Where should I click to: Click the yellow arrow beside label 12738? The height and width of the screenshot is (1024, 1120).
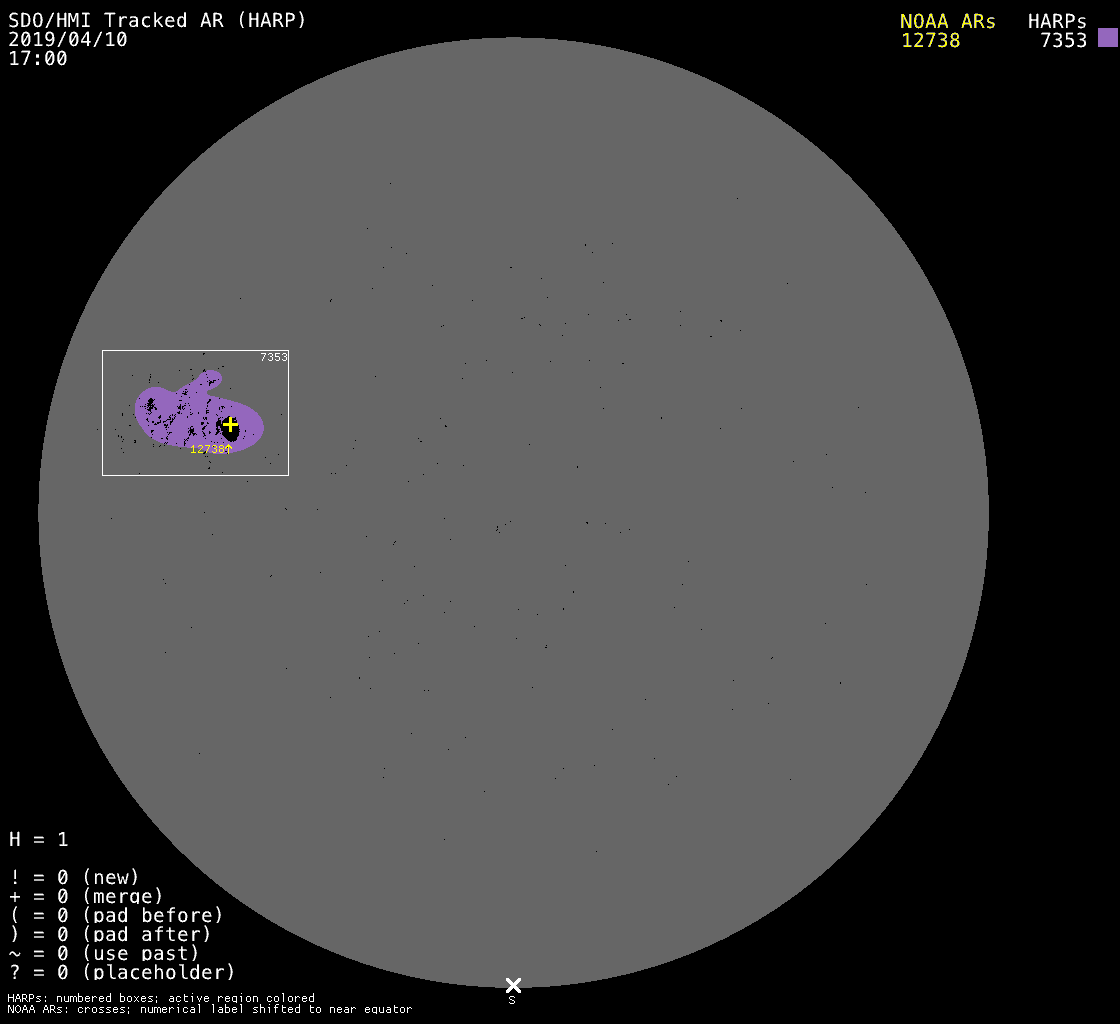pyautogui.click(x=229, y=449)
